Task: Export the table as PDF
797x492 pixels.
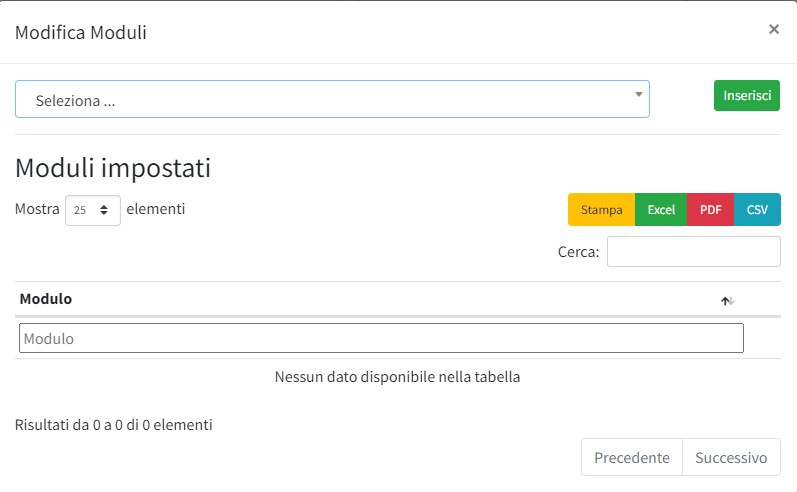Action: tap(710, 210)
